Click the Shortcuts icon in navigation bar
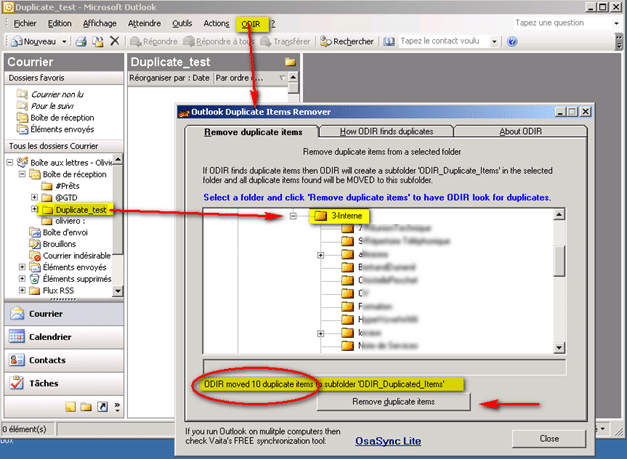Viewport: 627px width, 459px height. coord(102,407)
